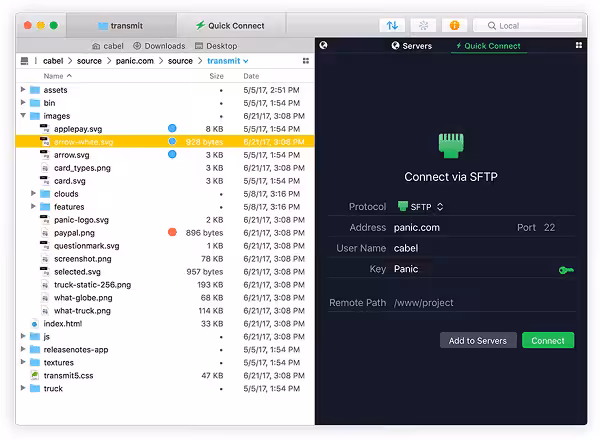Open the cabel home favorite

(108, 46)
